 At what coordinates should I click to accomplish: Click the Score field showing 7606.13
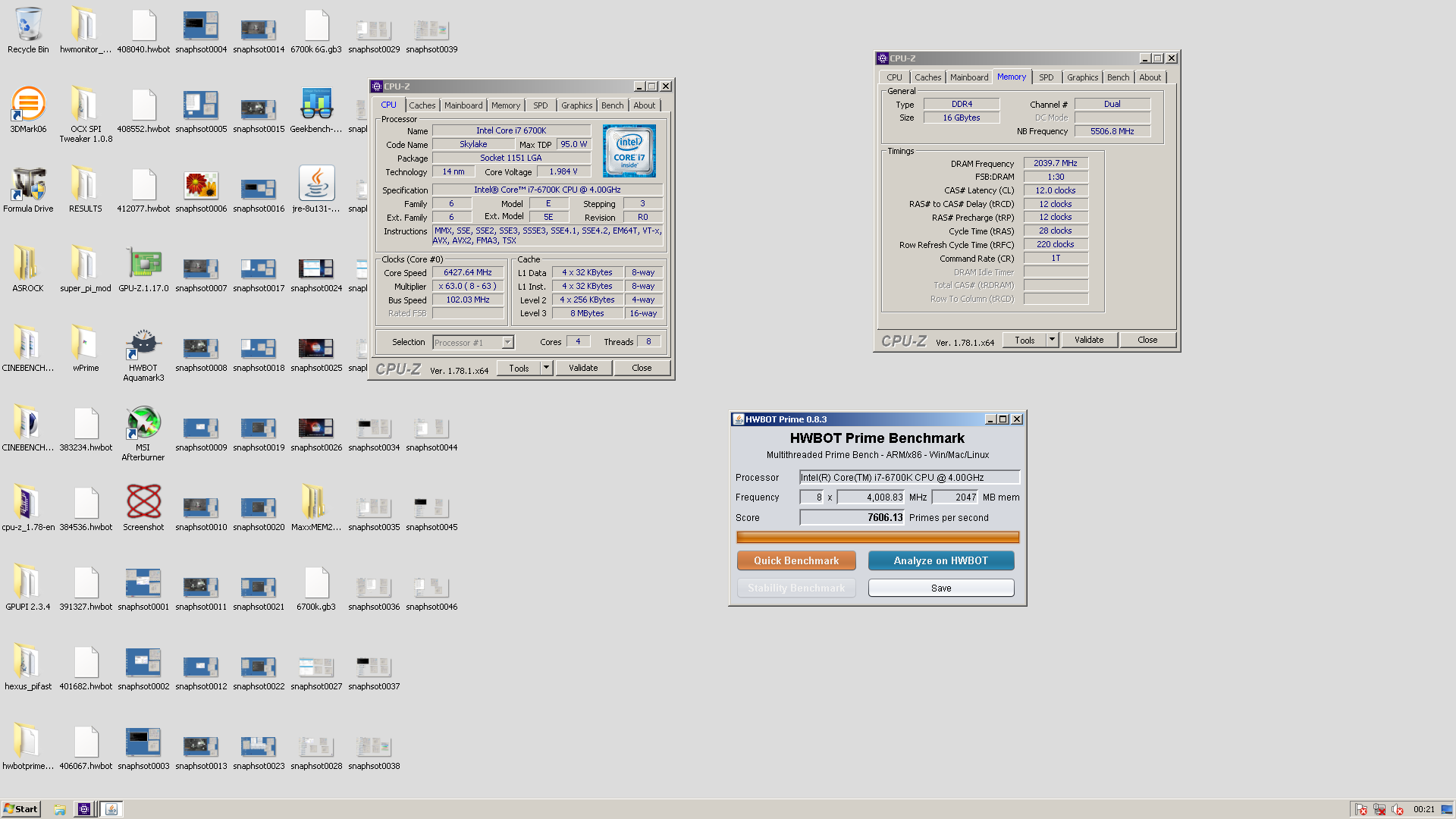[x=852, y=517]
